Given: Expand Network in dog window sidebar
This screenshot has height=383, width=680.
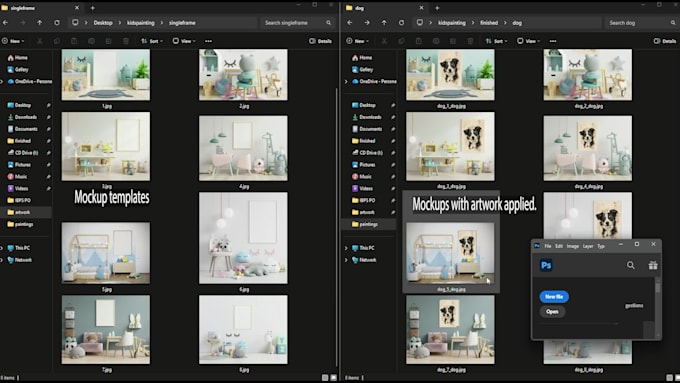Looking at the screenshot, I should pos(346,260).
